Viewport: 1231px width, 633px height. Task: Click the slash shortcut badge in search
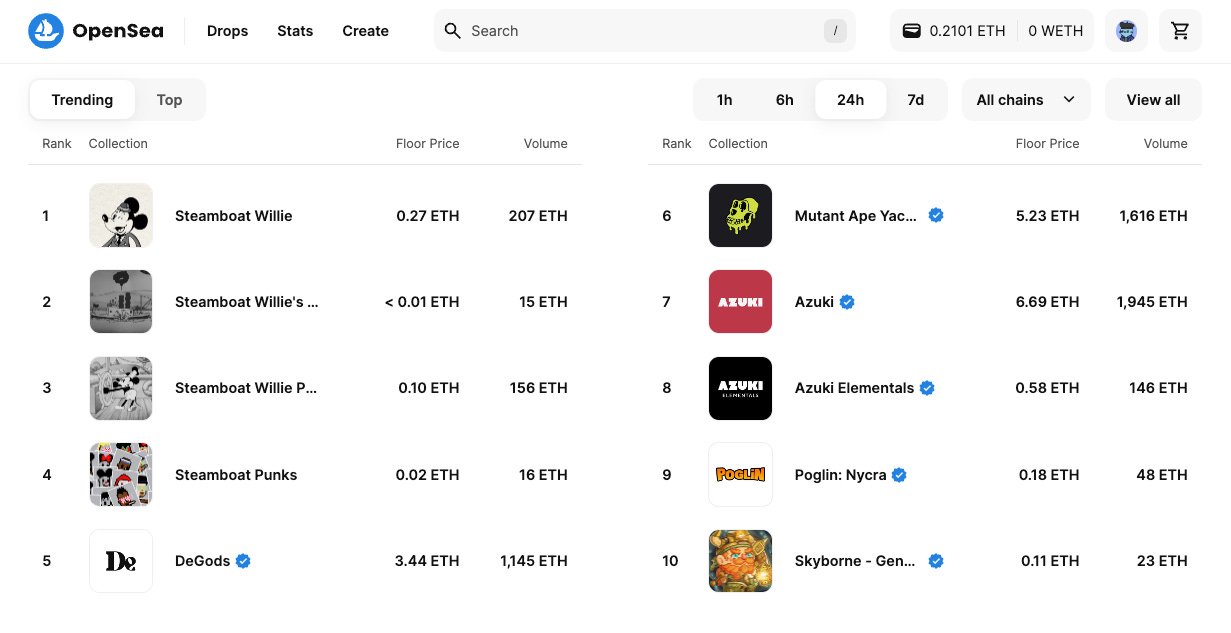click(x=835, y=31)
